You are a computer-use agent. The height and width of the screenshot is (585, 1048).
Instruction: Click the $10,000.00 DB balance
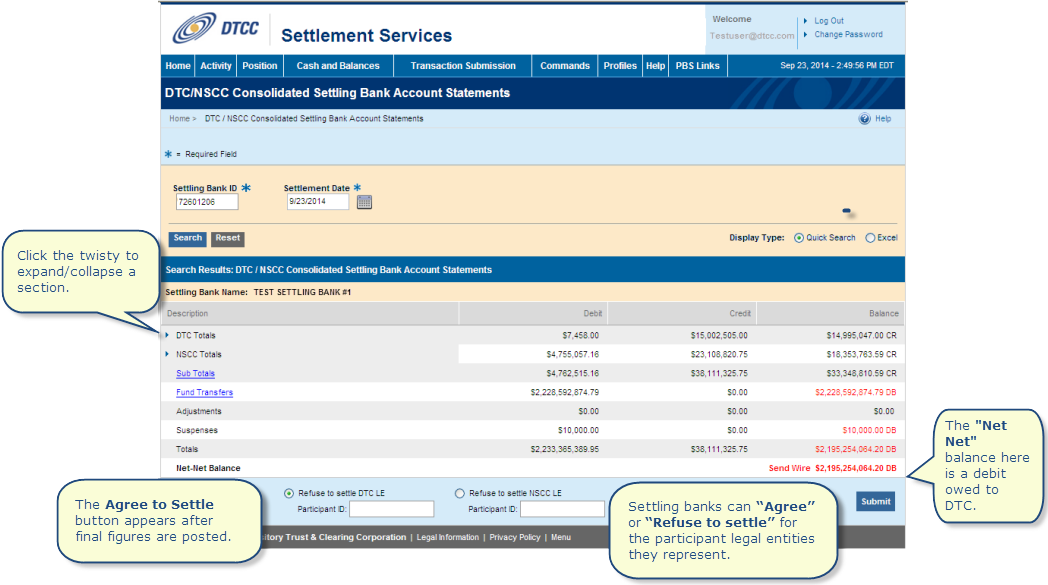(870, 431)
